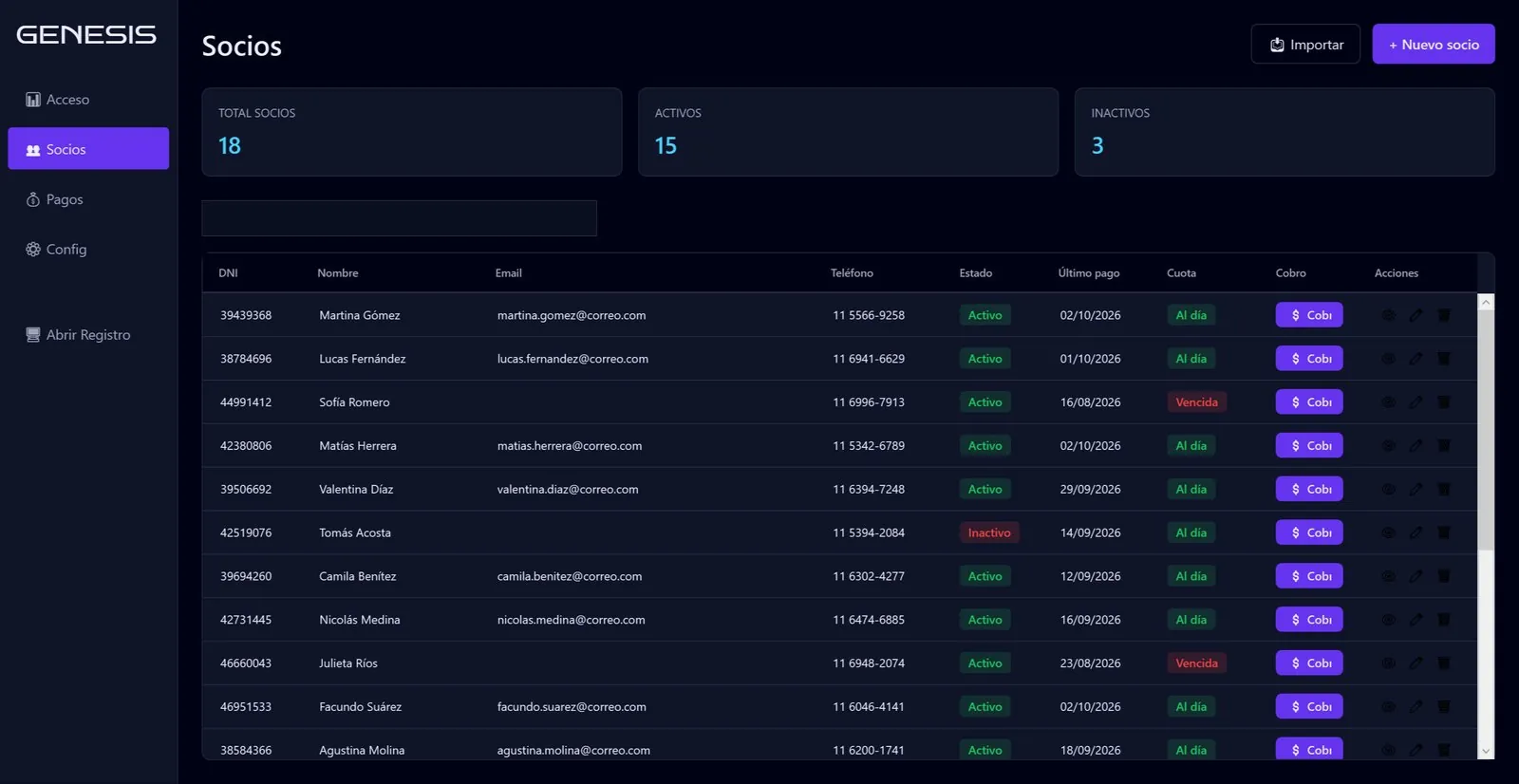Click trash icon in Sofía Romero row
This screenshot has height=784, width=1519.
click(x=1443, y=402)
